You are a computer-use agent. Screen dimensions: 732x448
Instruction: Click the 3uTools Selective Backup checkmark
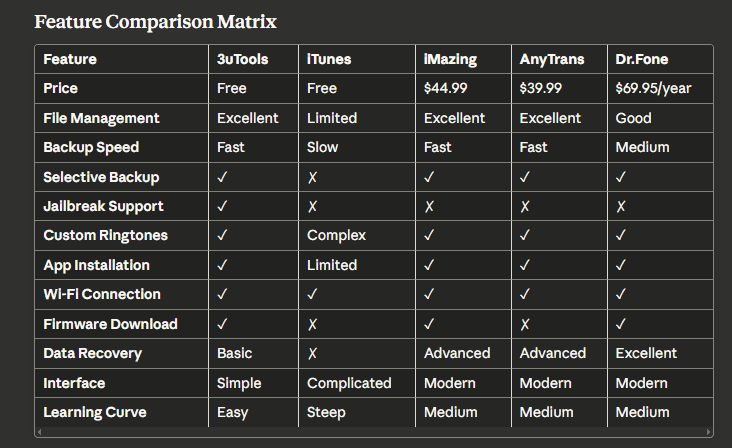pyautogui.click(x=222, y=177)
